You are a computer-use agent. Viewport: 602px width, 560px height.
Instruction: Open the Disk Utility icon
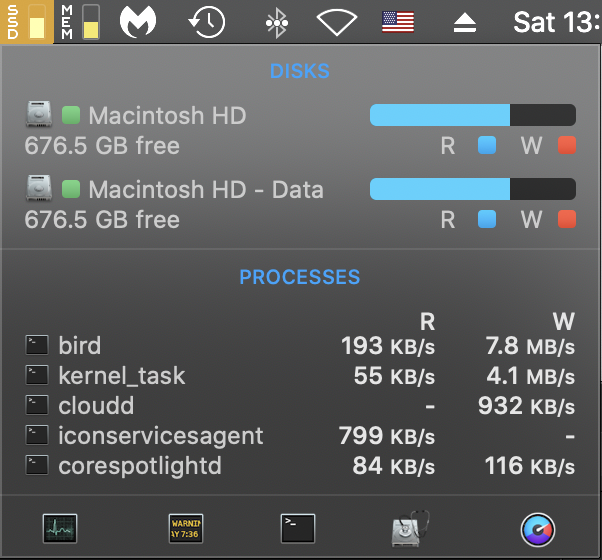(x=410, y=528)
